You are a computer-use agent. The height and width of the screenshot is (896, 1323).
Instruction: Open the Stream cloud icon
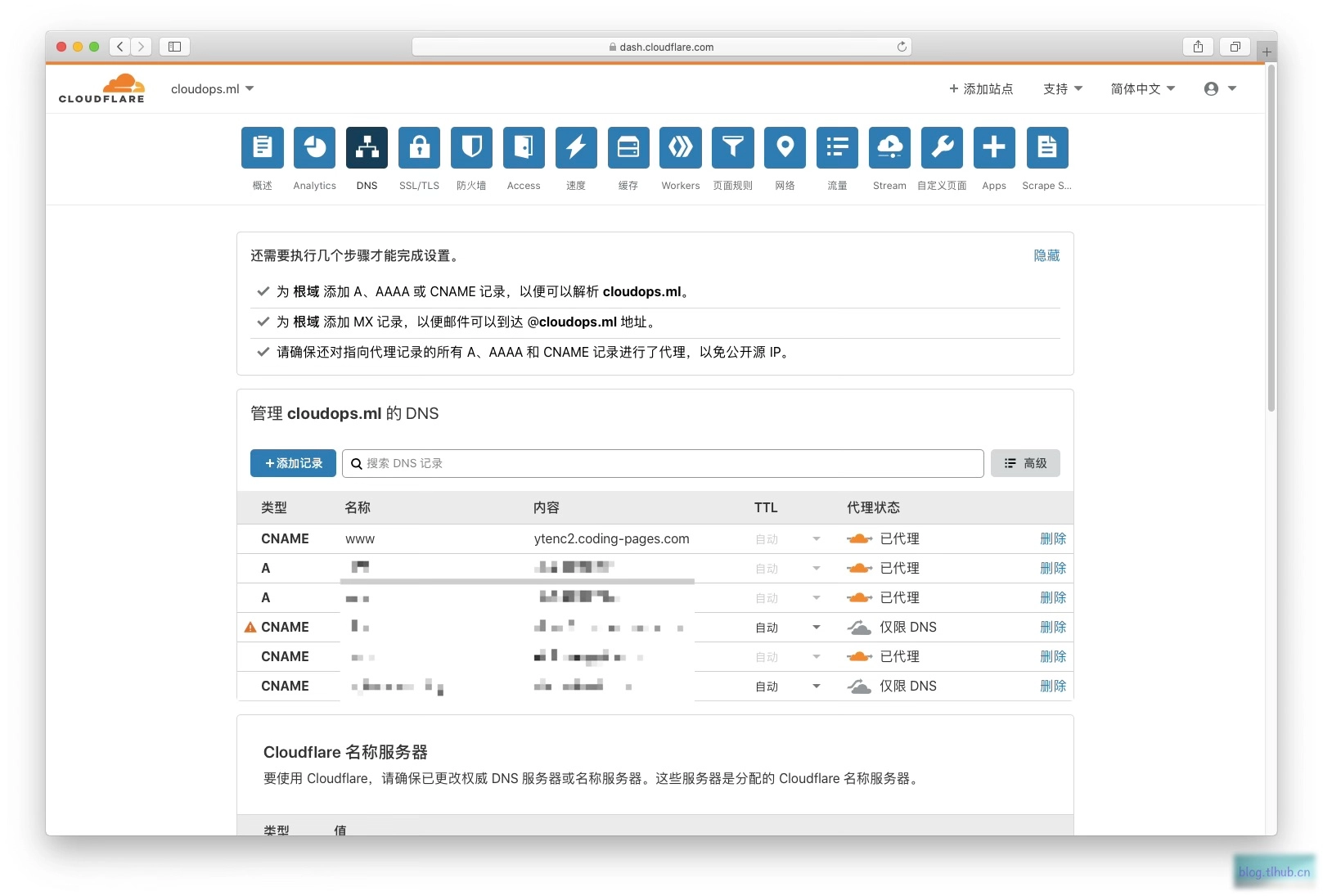click(x=889, y=147)
